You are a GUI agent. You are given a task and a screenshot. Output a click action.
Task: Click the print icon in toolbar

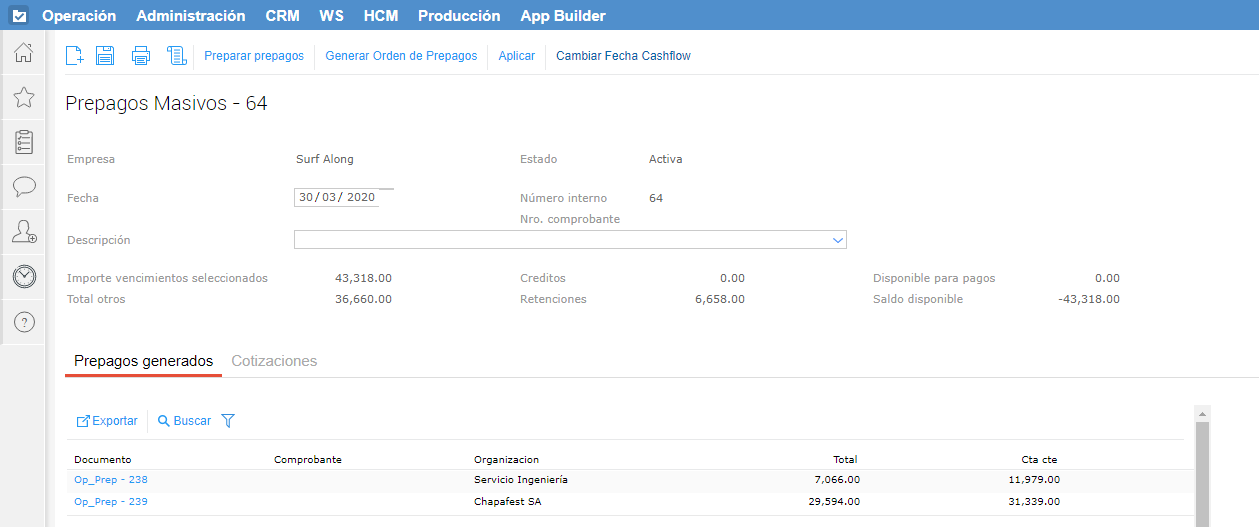click(141, 56)
